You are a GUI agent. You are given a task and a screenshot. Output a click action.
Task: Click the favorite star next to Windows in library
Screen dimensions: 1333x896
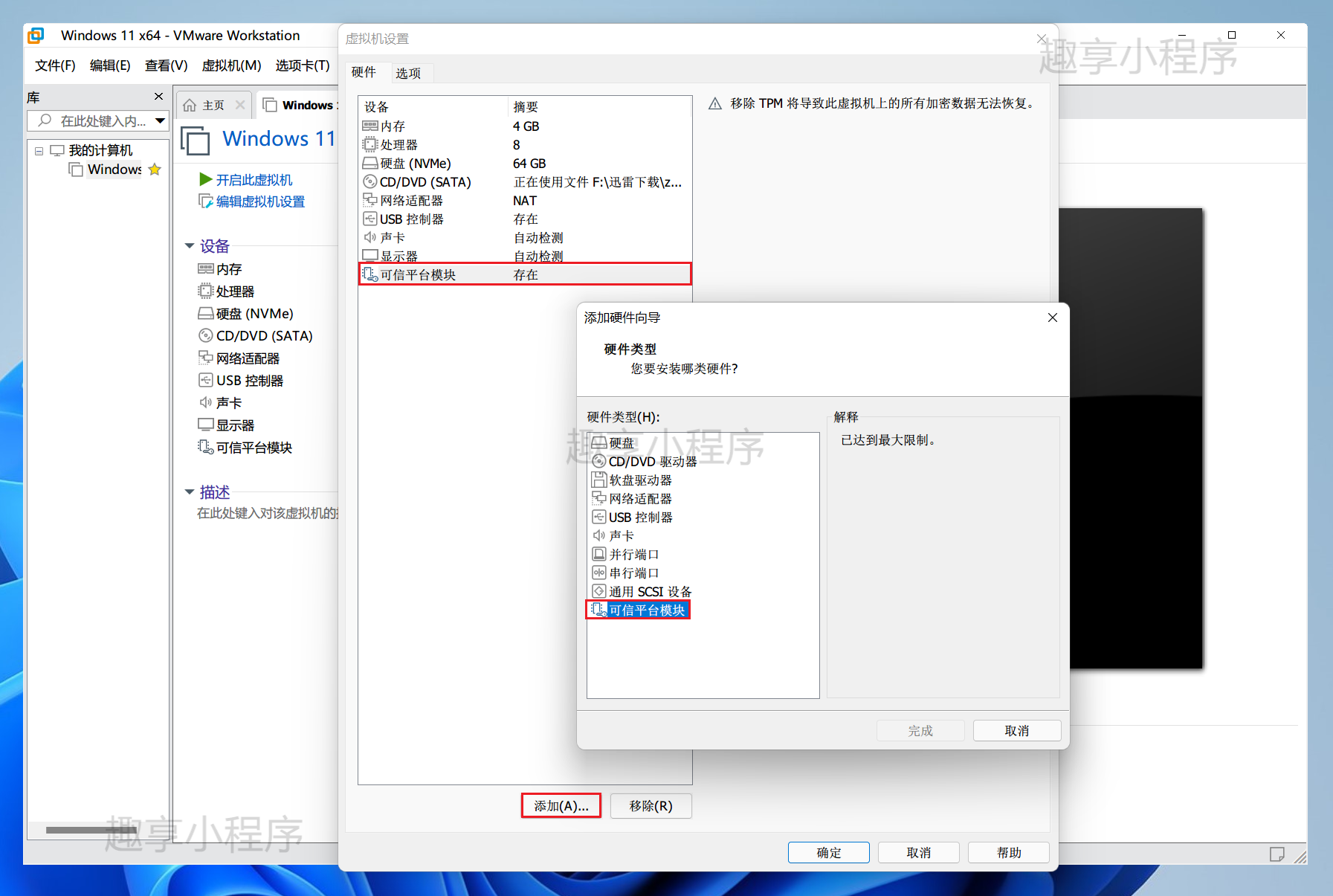[x=155, y=170]
